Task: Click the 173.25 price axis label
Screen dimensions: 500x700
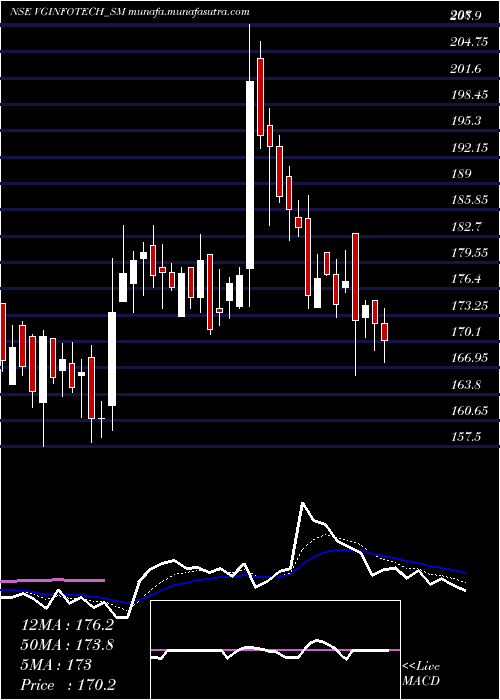Action: (x=469, y=306)
